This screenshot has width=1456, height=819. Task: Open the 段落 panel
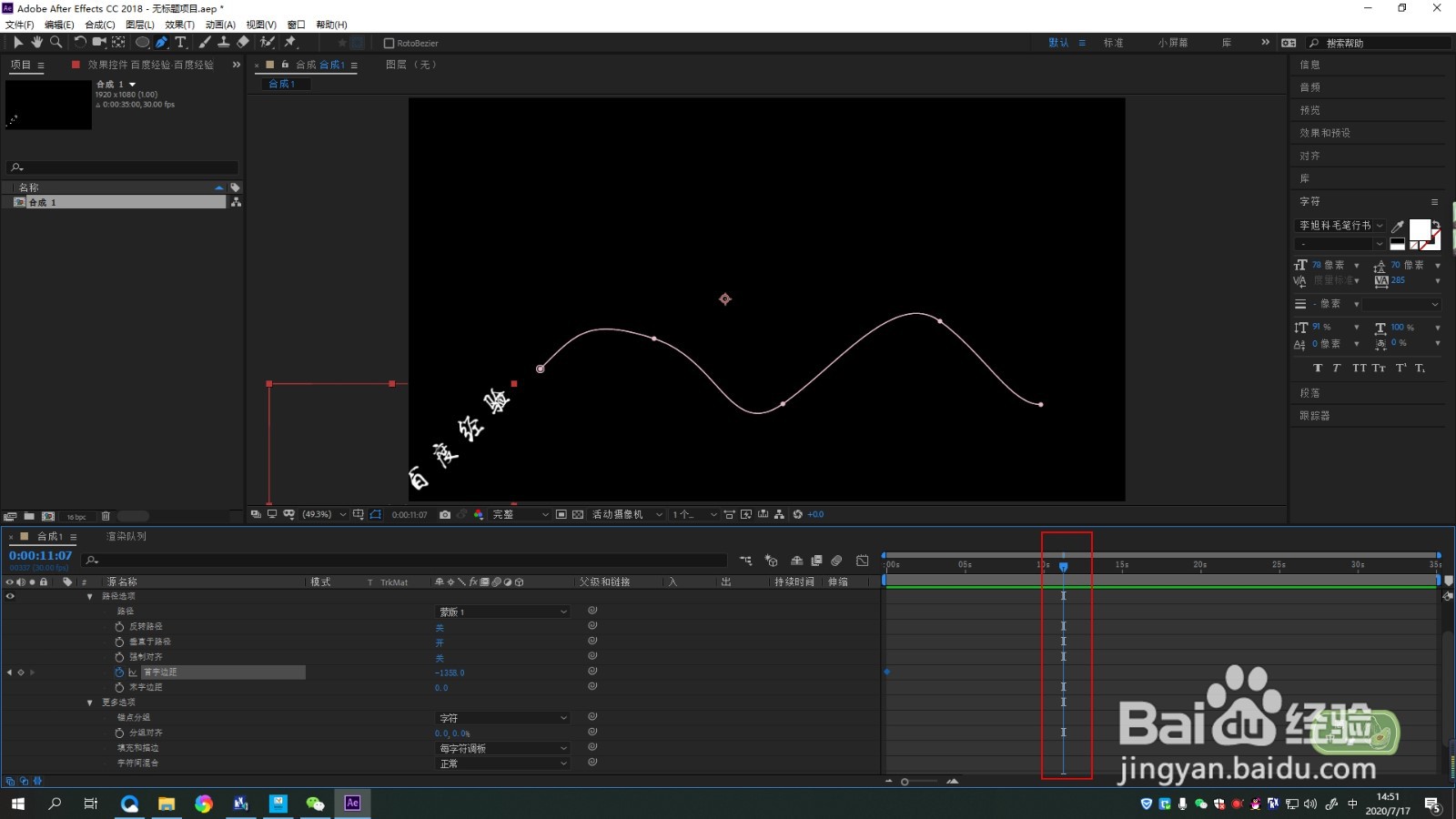point(1309,393)
